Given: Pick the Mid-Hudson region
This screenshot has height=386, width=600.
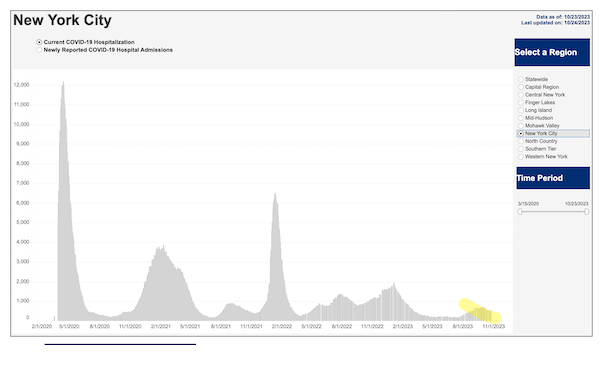Looking at the screenshot, I should click(521, 118).
